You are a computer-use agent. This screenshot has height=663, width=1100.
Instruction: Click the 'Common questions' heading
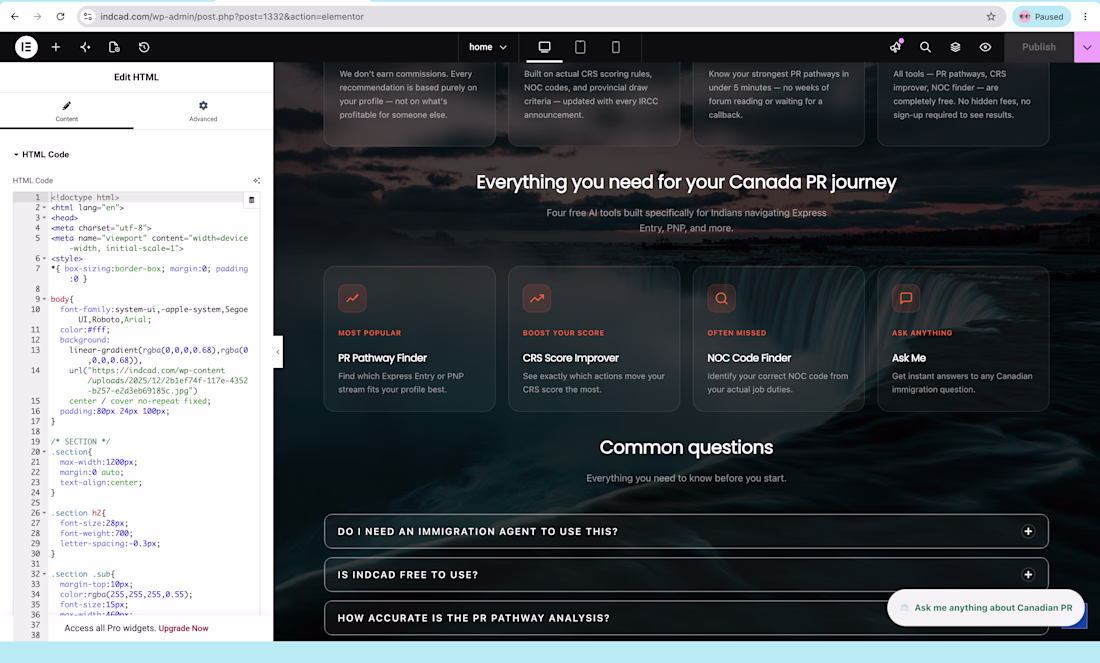click(x=686, y=448)
